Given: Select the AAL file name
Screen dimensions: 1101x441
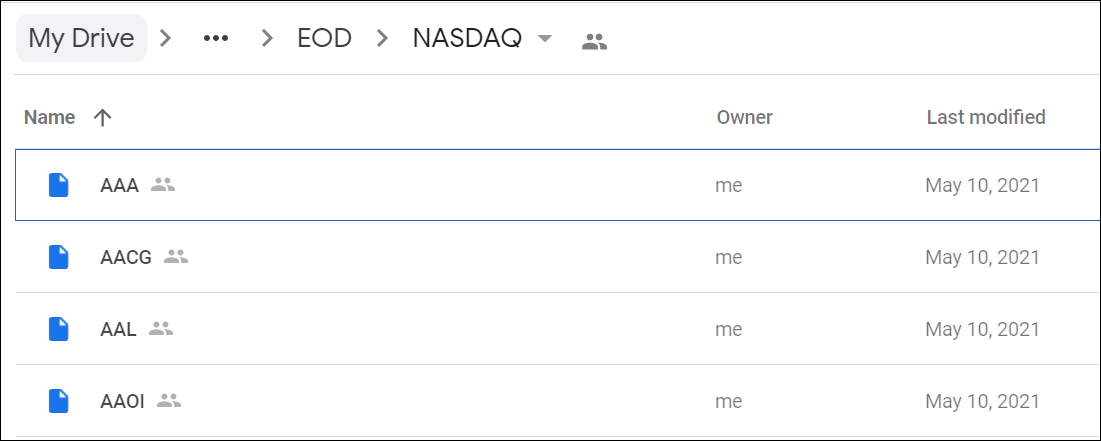Looking at the screenshot, I should [119, 329].
